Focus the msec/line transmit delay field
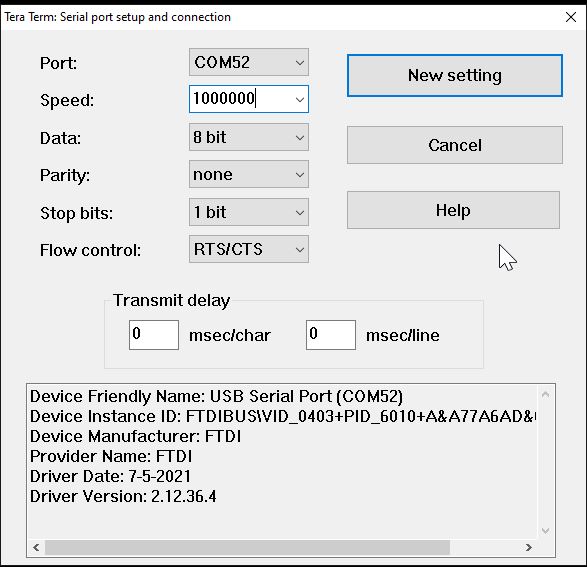The height and width of the screenshot is (567, 587). click(331, 335)
